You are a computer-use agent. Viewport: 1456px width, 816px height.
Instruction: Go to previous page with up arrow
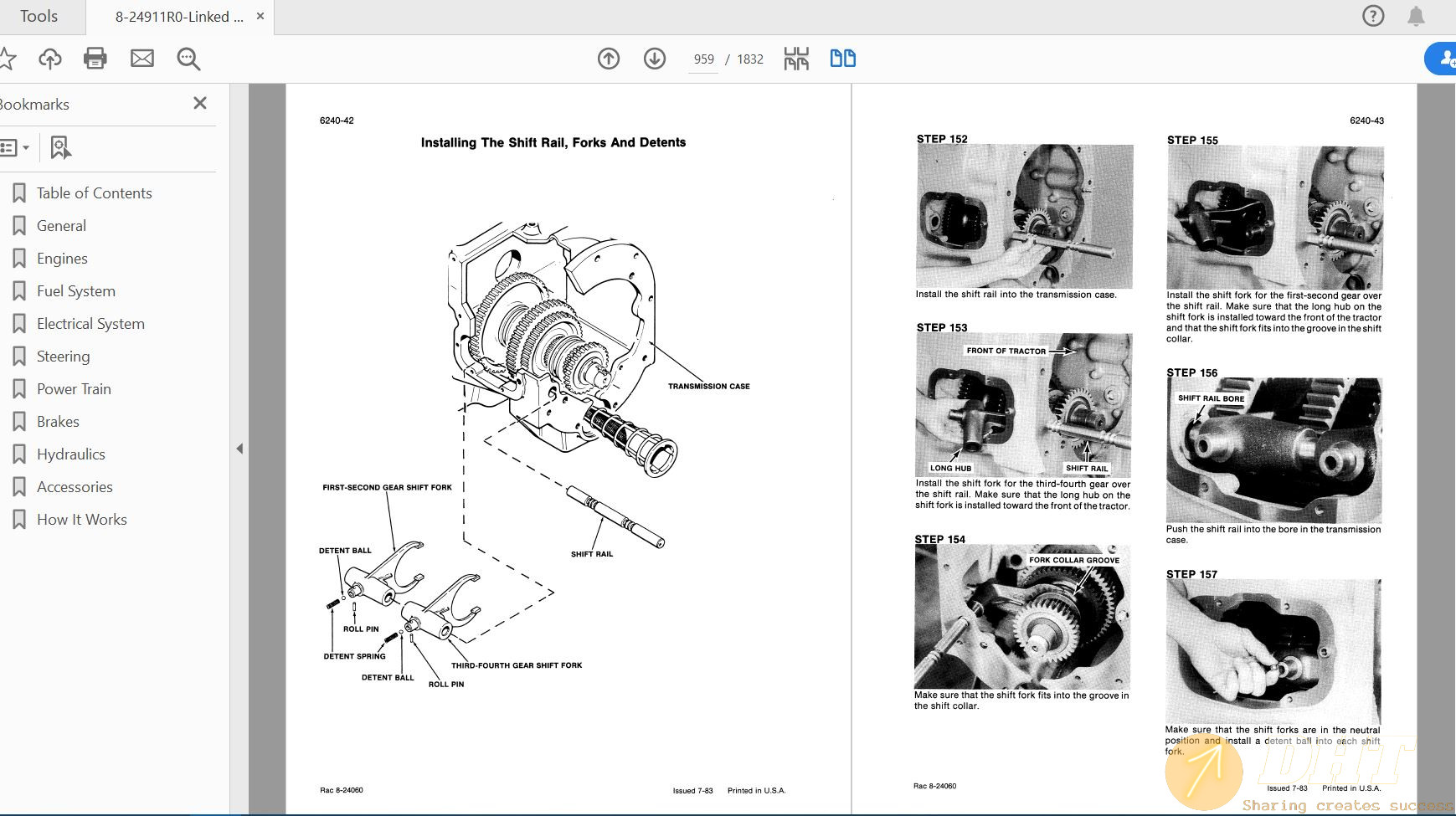pyautogui.click(x=609, y=59)
